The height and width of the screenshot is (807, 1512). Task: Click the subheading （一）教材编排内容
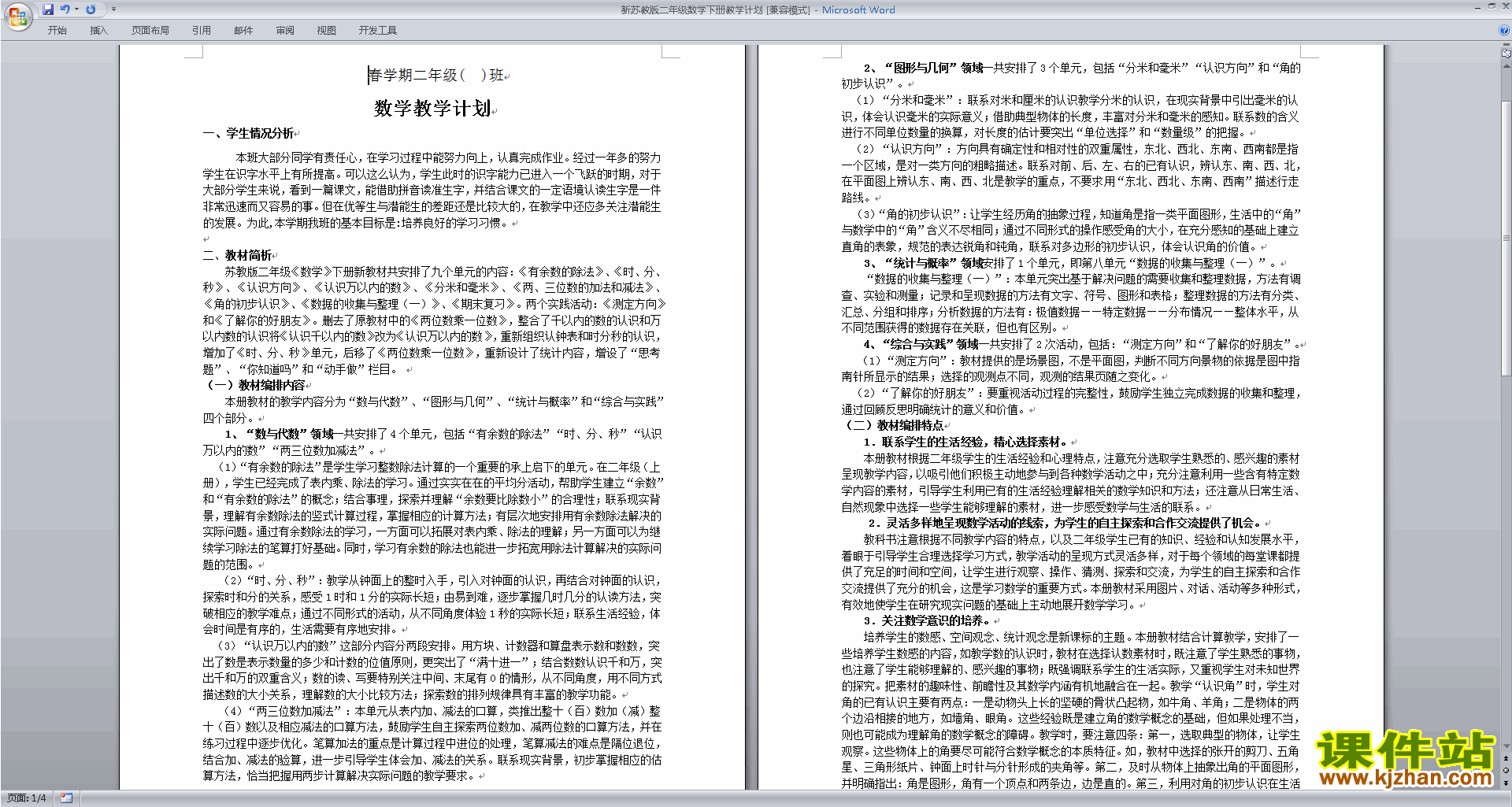click(x=255, y=385)
